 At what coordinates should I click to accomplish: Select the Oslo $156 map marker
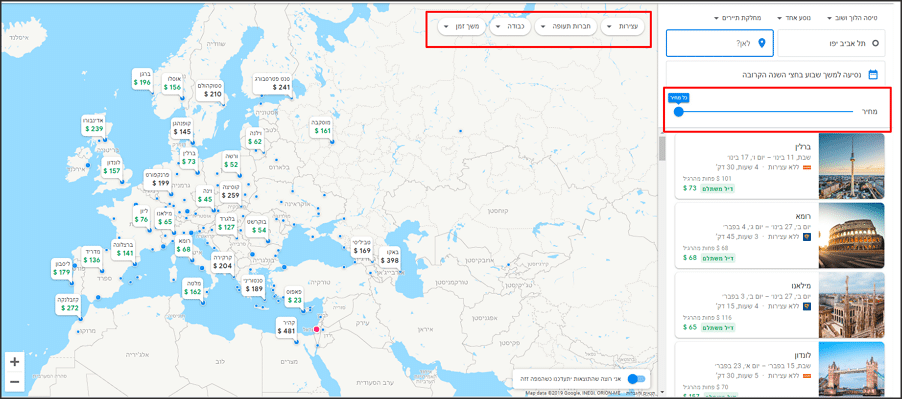[x=172, y=83]
